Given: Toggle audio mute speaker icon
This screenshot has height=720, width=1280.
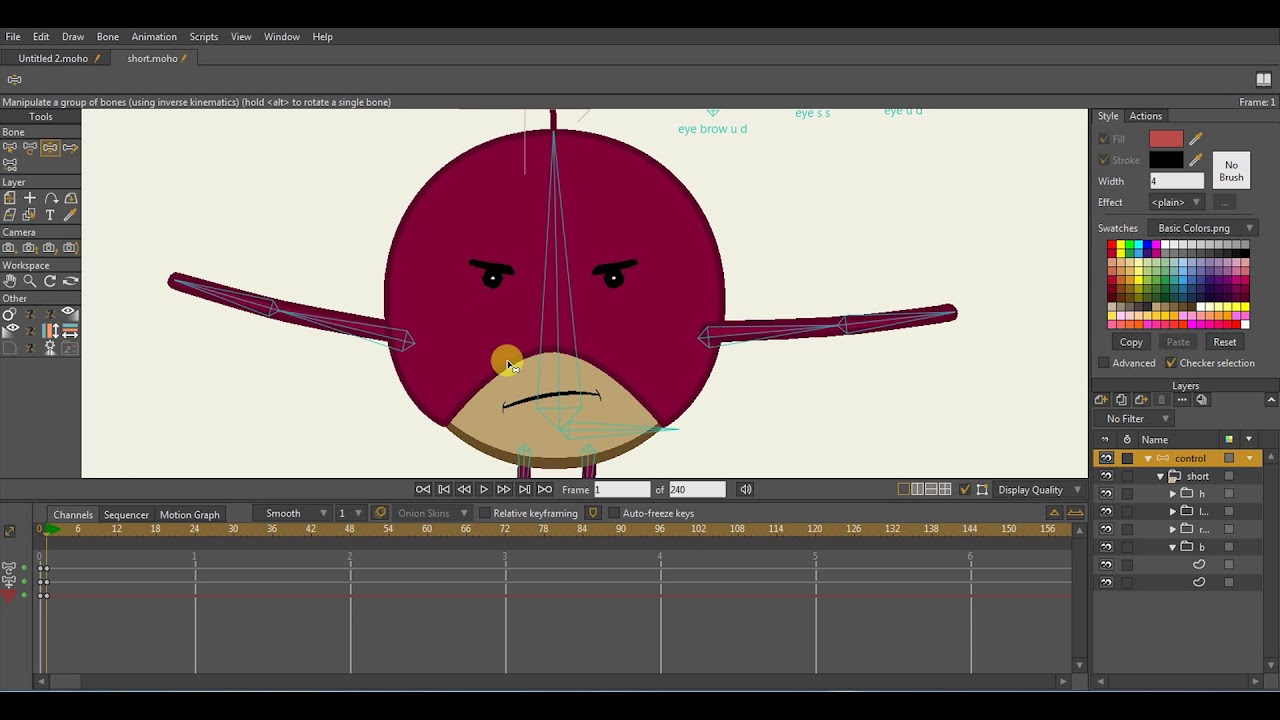Looking at the screenshot, I should pos(745,489).
